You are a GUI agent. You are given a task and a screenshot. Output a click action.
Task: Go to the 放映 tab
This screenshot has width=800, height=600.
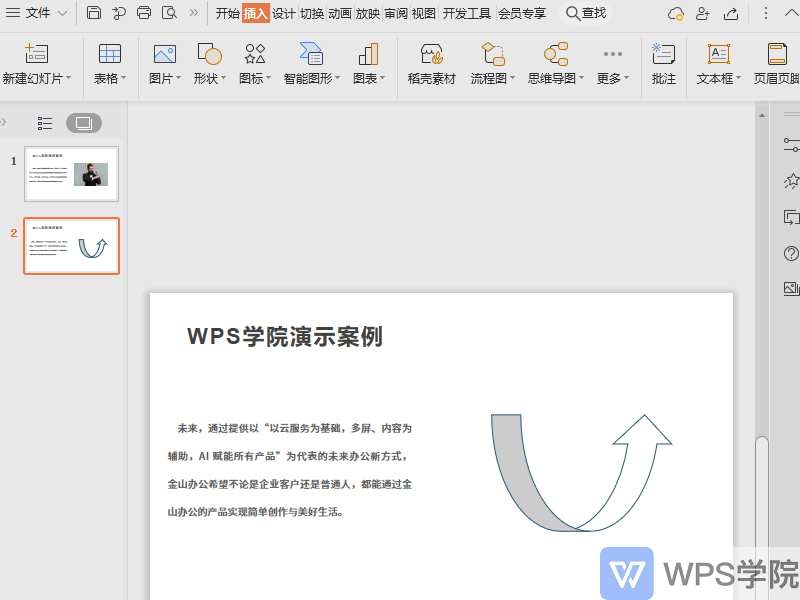click(368, 13)
